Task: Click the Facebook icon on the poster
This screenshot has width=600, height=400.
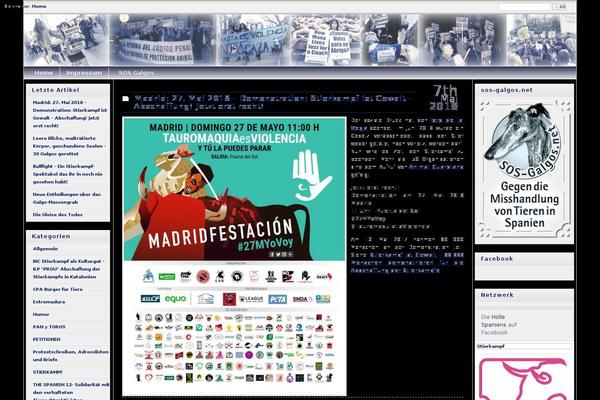Action: pyautogui.click(x=272, y=254)
